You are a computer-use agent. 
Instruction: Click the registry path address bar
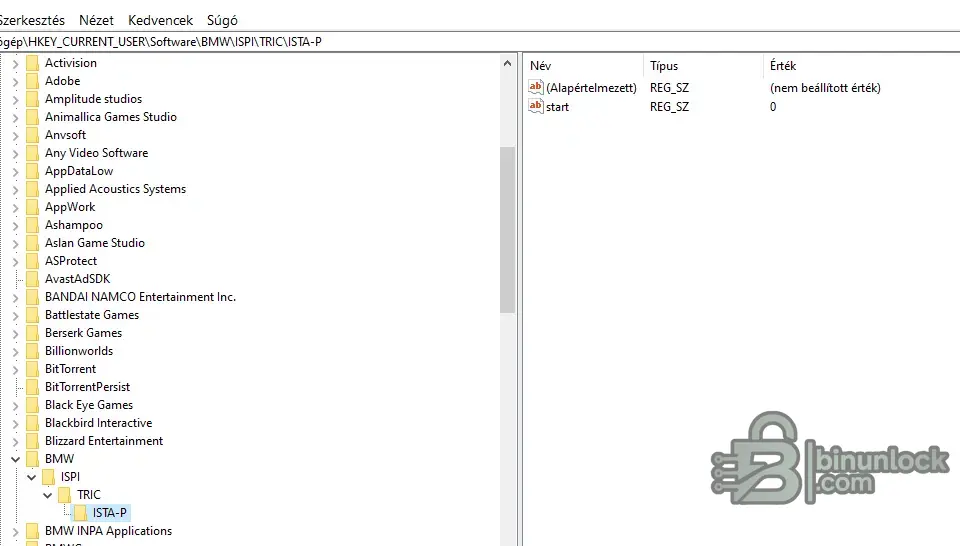tap(400, 42)
